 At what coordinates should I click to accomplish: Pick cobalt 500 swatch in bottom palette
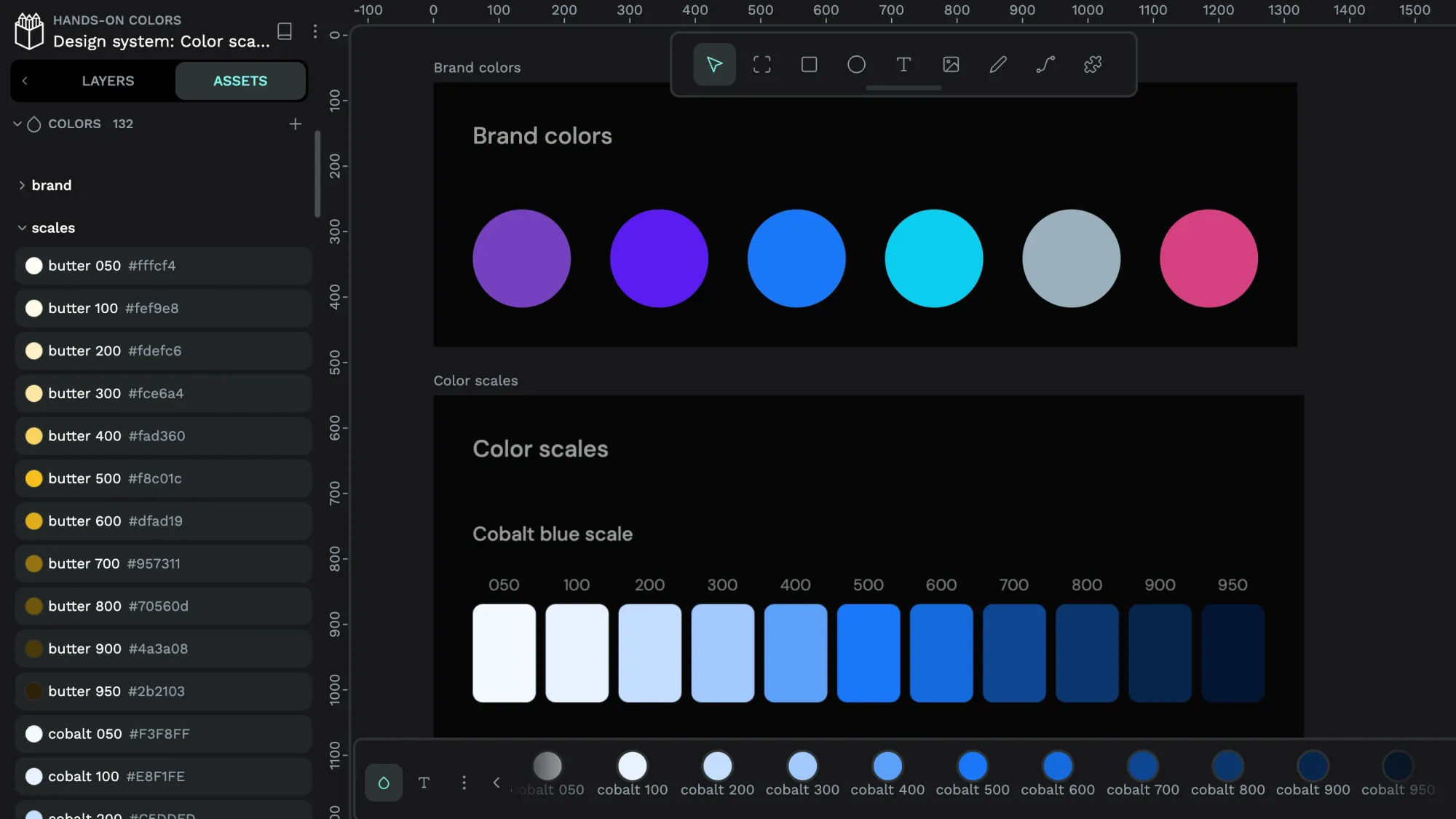[972, 767]
